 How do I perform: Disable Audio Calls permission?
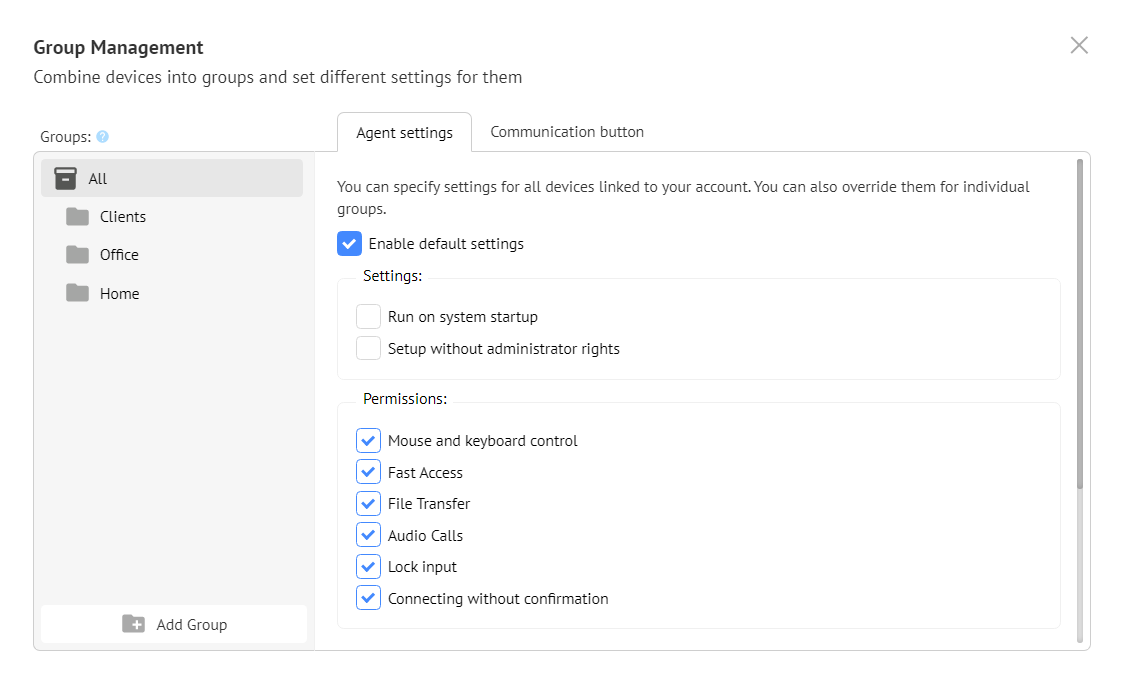[368, 535]
